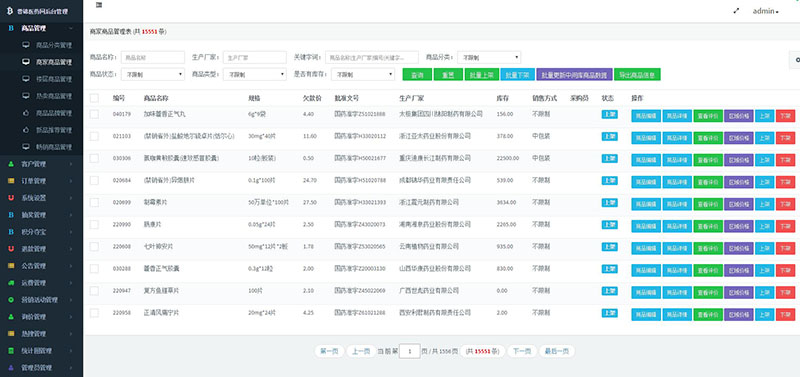This screenshot has height=377, width=800.
Task: Click the B logo icon in sidebar header
Action: [x=10, y=11]
